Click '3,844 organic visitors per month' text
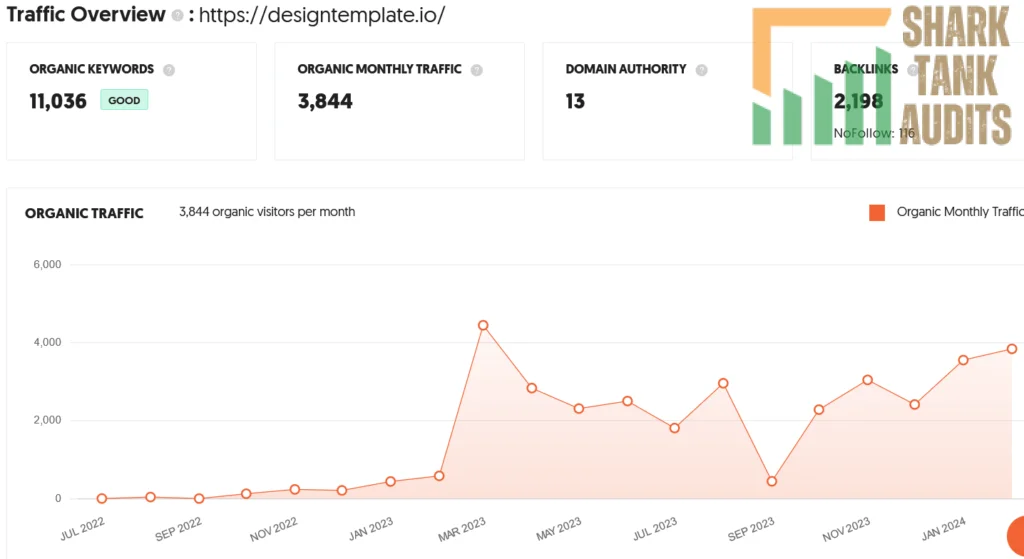This screenshot has height=559, width=1024. (267, 212)
